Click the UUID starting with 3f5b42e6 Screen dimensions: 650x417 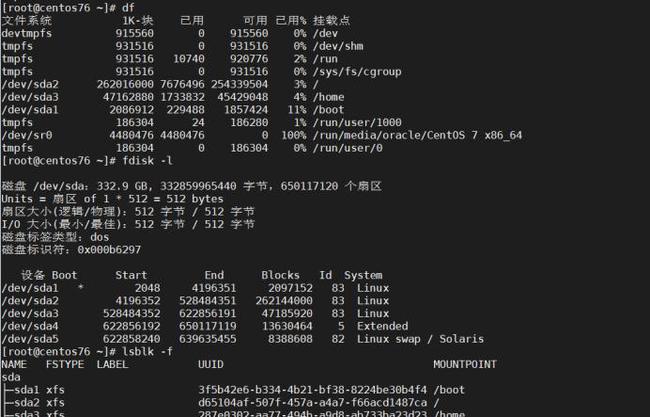point(312,389)
